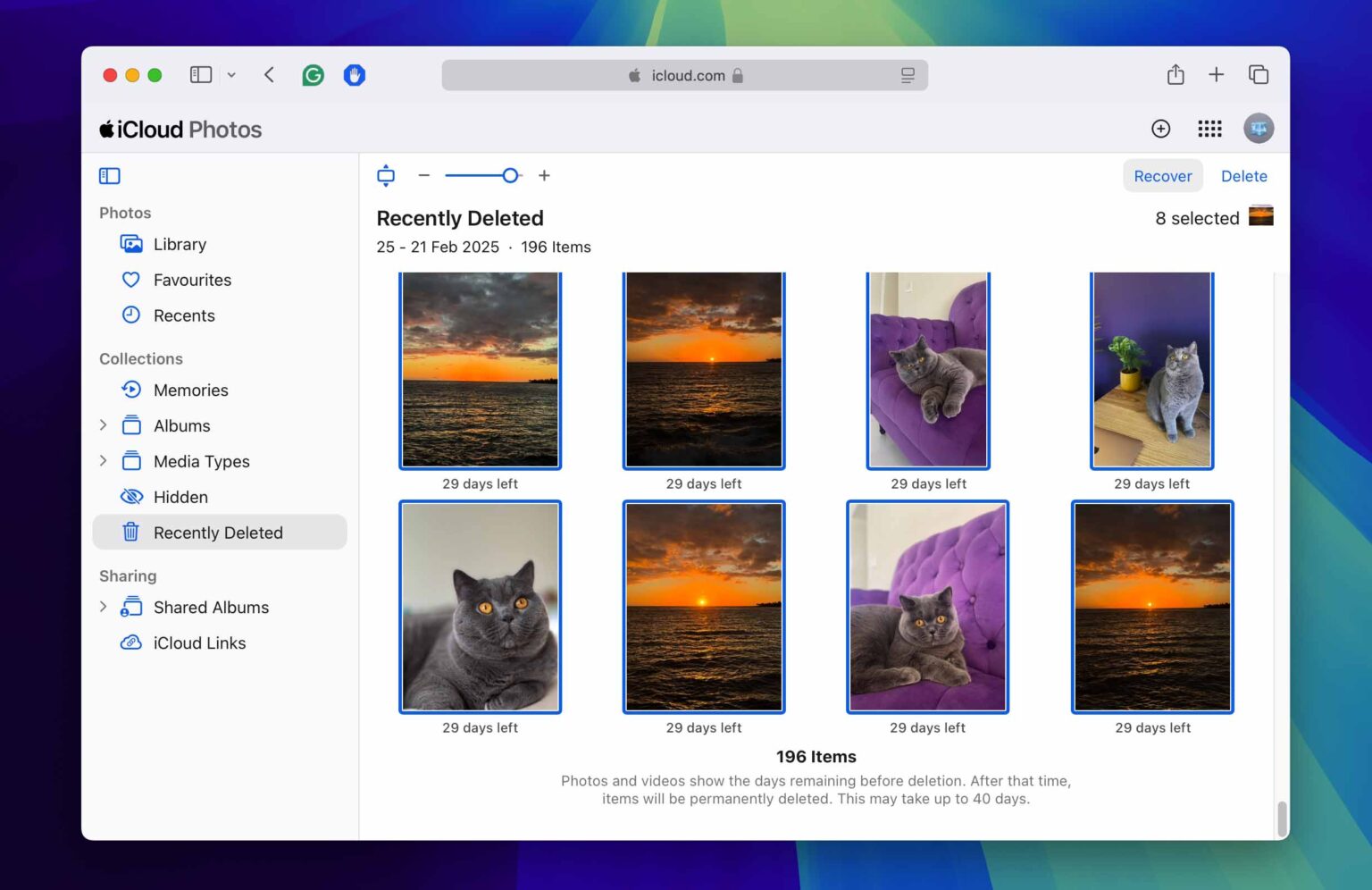
Task: Open the Hidden photos section
Action: 180,497
